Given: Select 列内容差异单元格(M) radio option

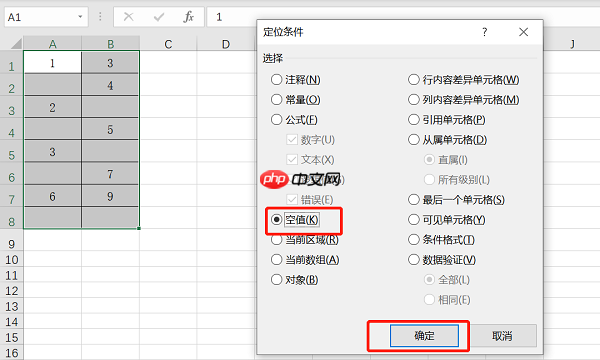Looking at the screenshot, I should [x=463, y=100].
